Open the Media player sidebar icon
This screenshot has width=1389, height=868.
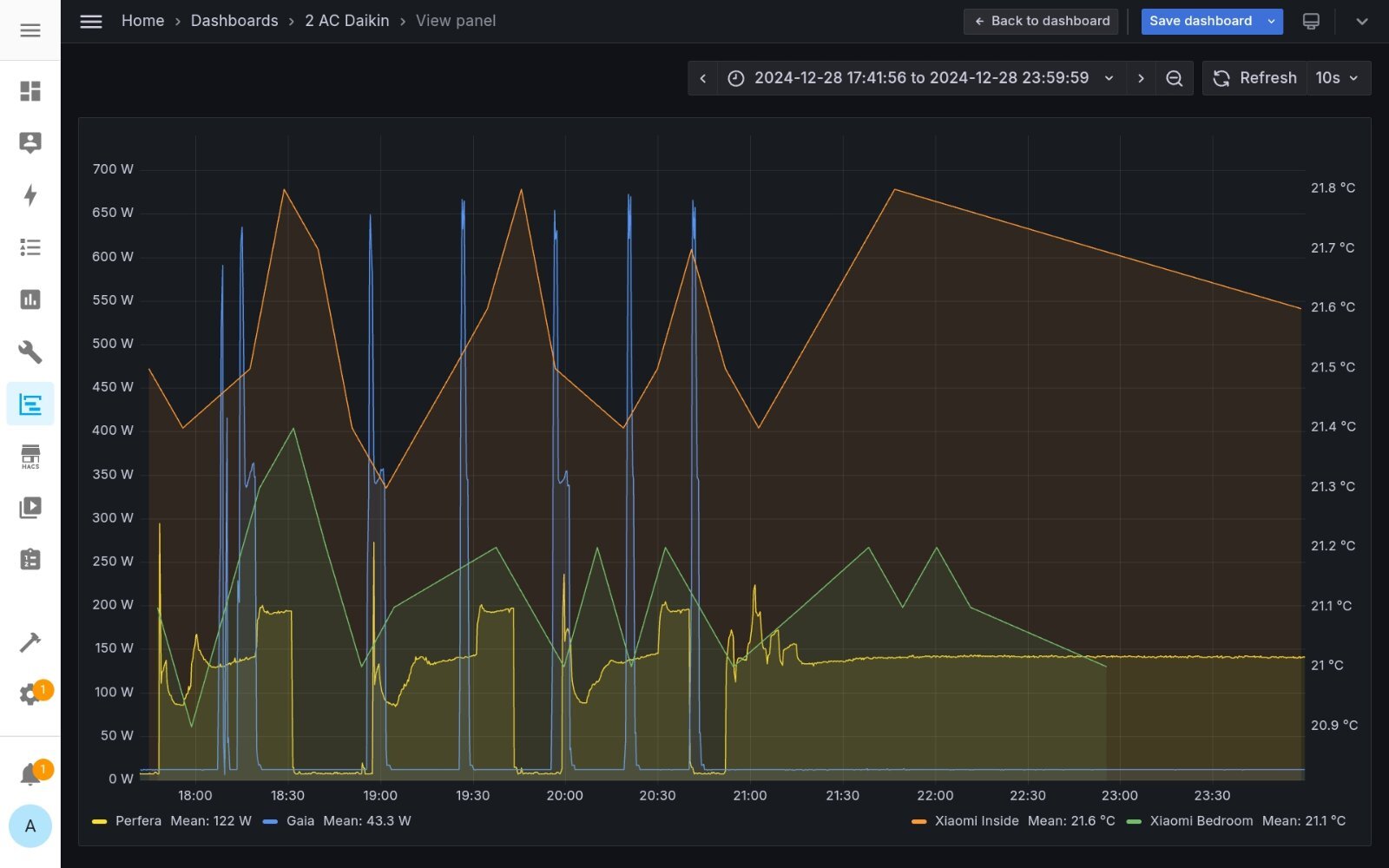coord(30,508)
